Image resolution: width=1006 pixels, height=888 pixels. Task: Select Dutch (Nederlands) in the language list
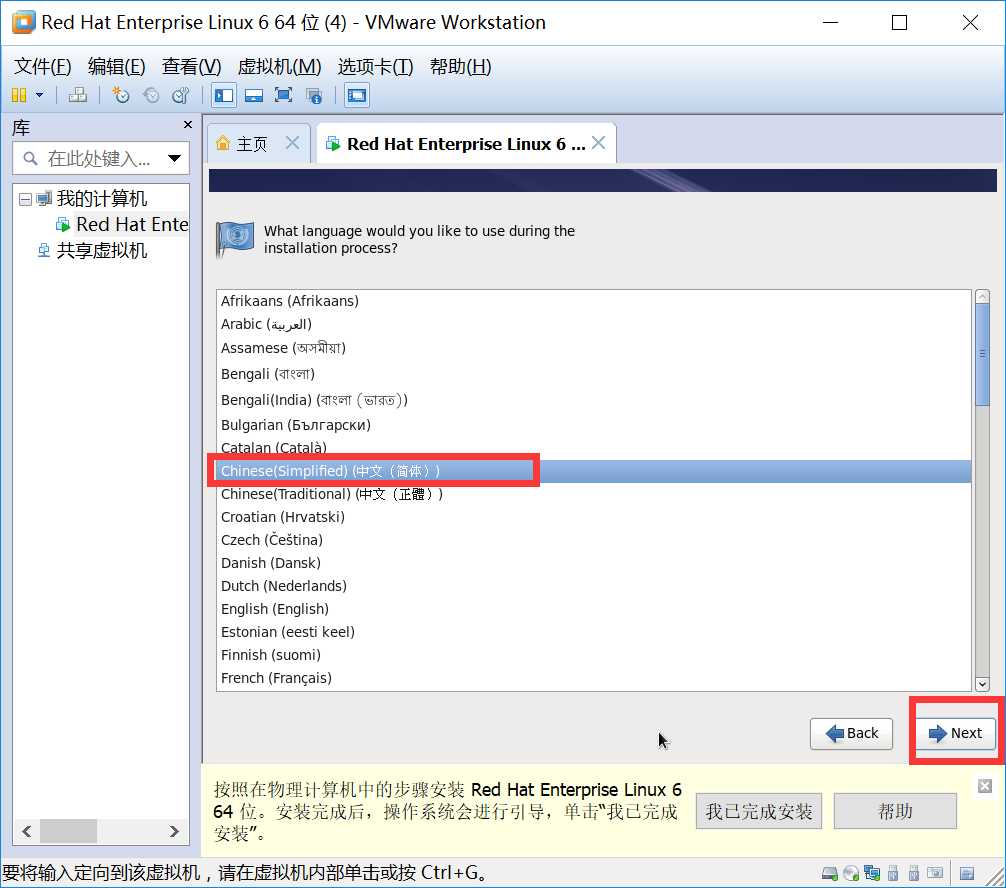[x=593, y=586]
